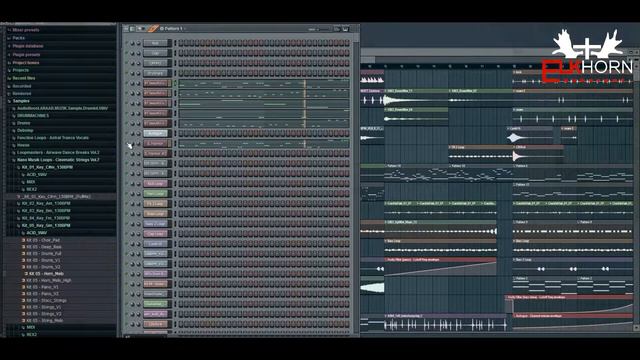This screenshot has width=640, height=360.
Task: Select 'Drums' folder in browser
Action: (x=23, y=123)
